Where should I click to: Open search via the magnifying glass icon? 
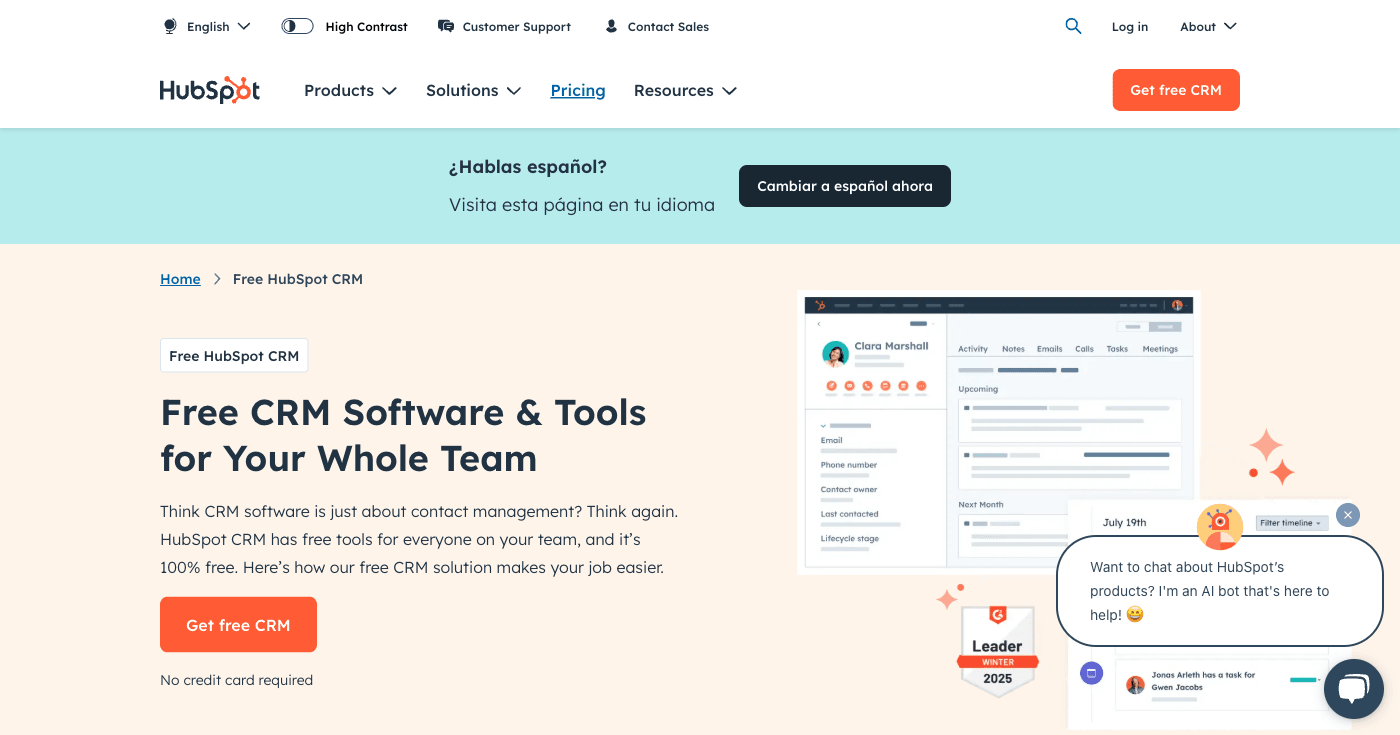tap(1073, 26)
